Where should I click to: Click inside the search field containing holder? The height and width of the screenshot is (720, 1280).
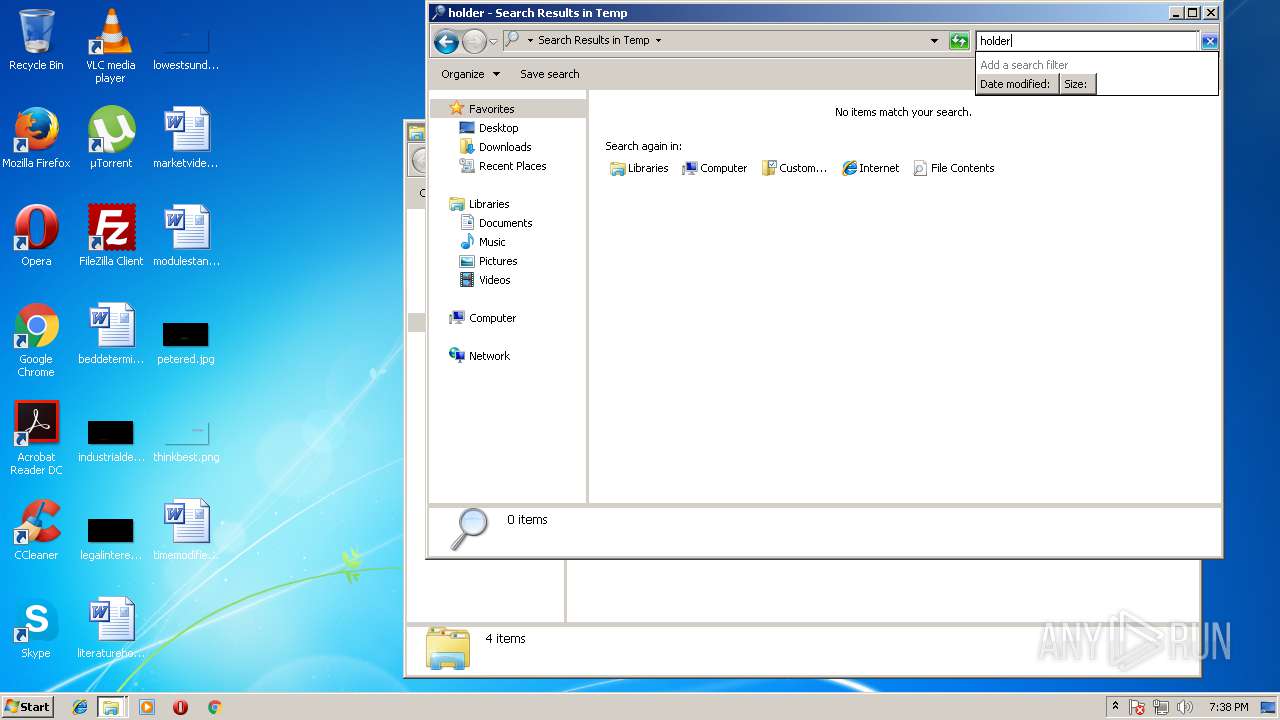pyautogui.click(x=1087, y=41)
